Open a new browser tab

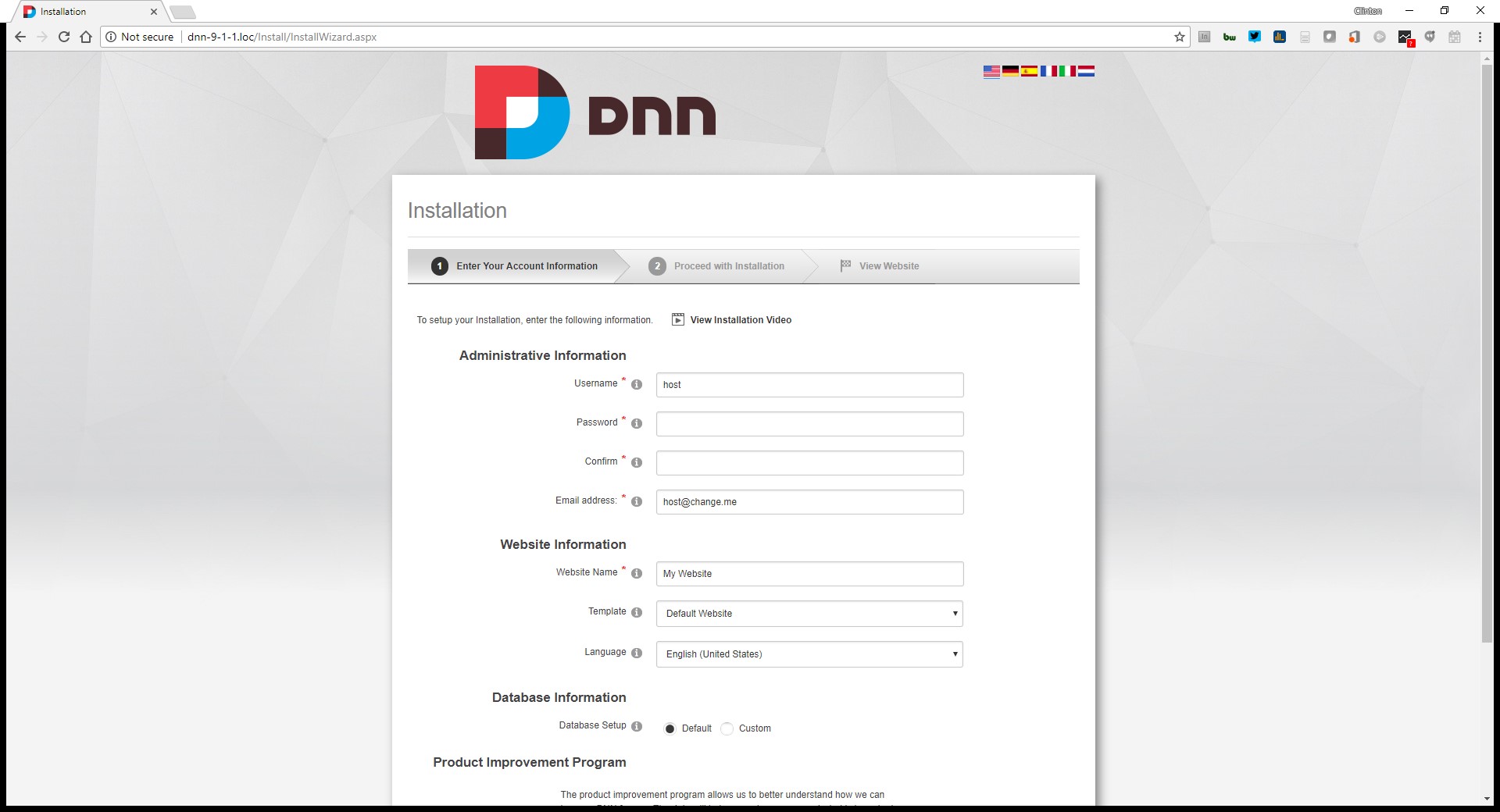(x=182, y=12)
